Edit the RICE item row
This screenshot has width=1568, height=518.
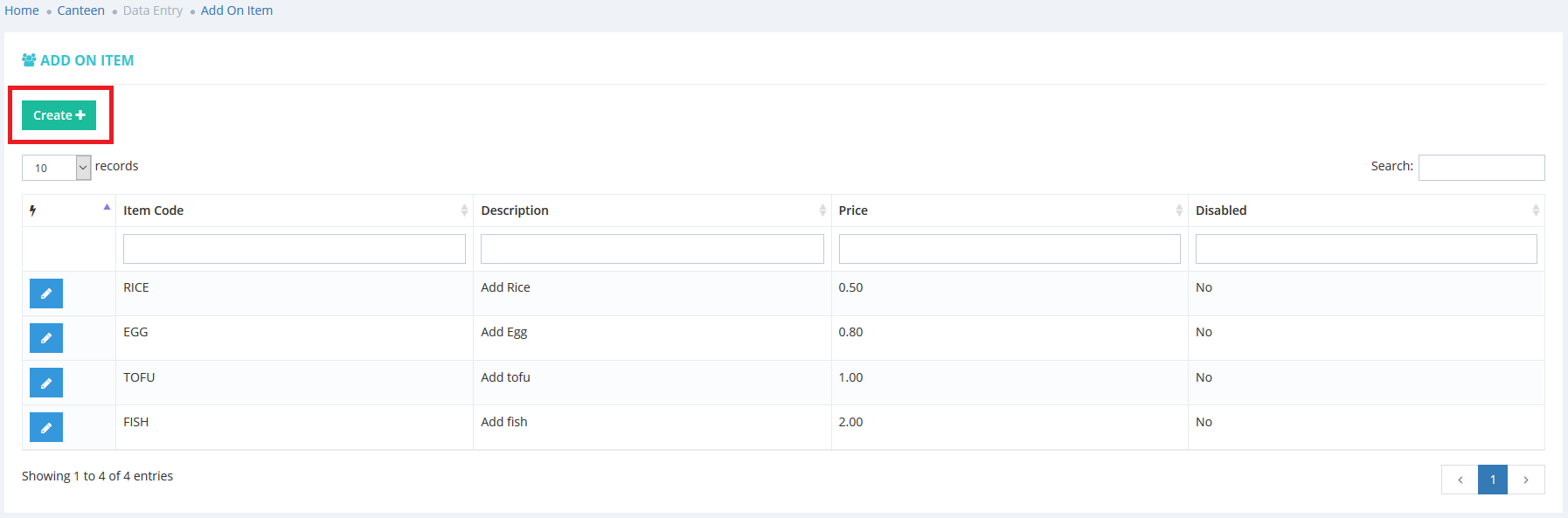[x=46, y=294]
